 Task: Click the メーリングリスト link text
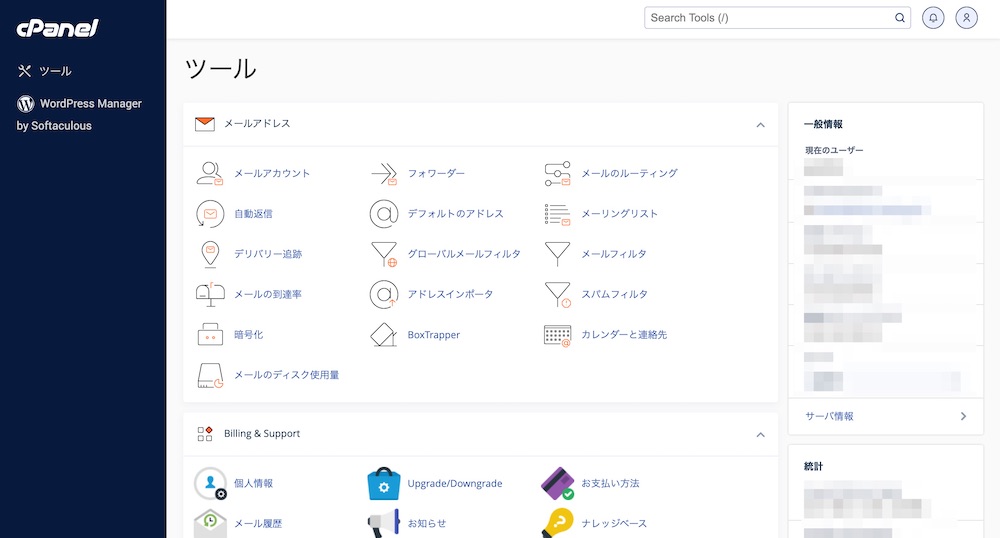619,214
